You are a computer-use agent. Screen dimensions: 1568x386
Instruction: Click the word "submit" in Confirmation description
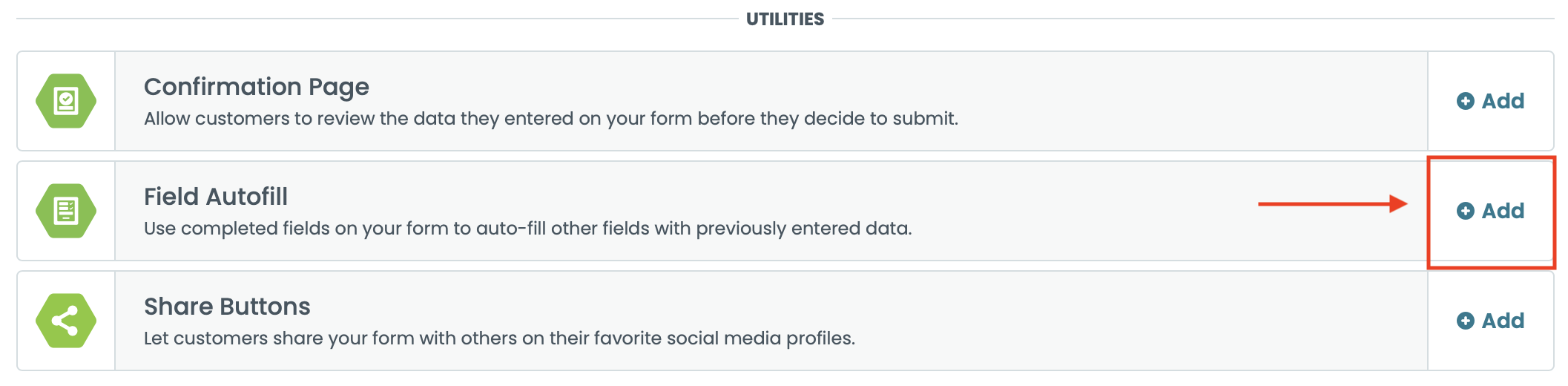(x=930, y=119)
